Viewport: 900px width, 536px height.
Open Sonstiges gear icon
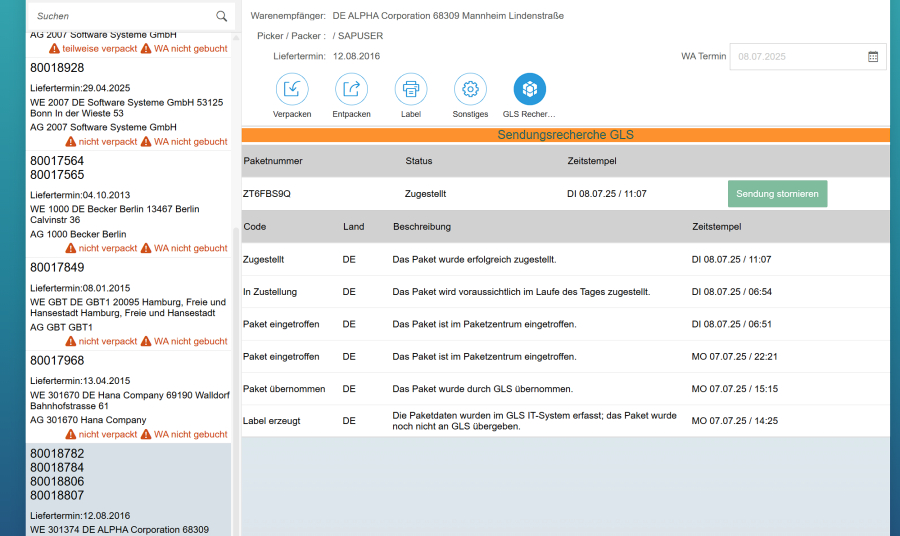coord(470,90)
